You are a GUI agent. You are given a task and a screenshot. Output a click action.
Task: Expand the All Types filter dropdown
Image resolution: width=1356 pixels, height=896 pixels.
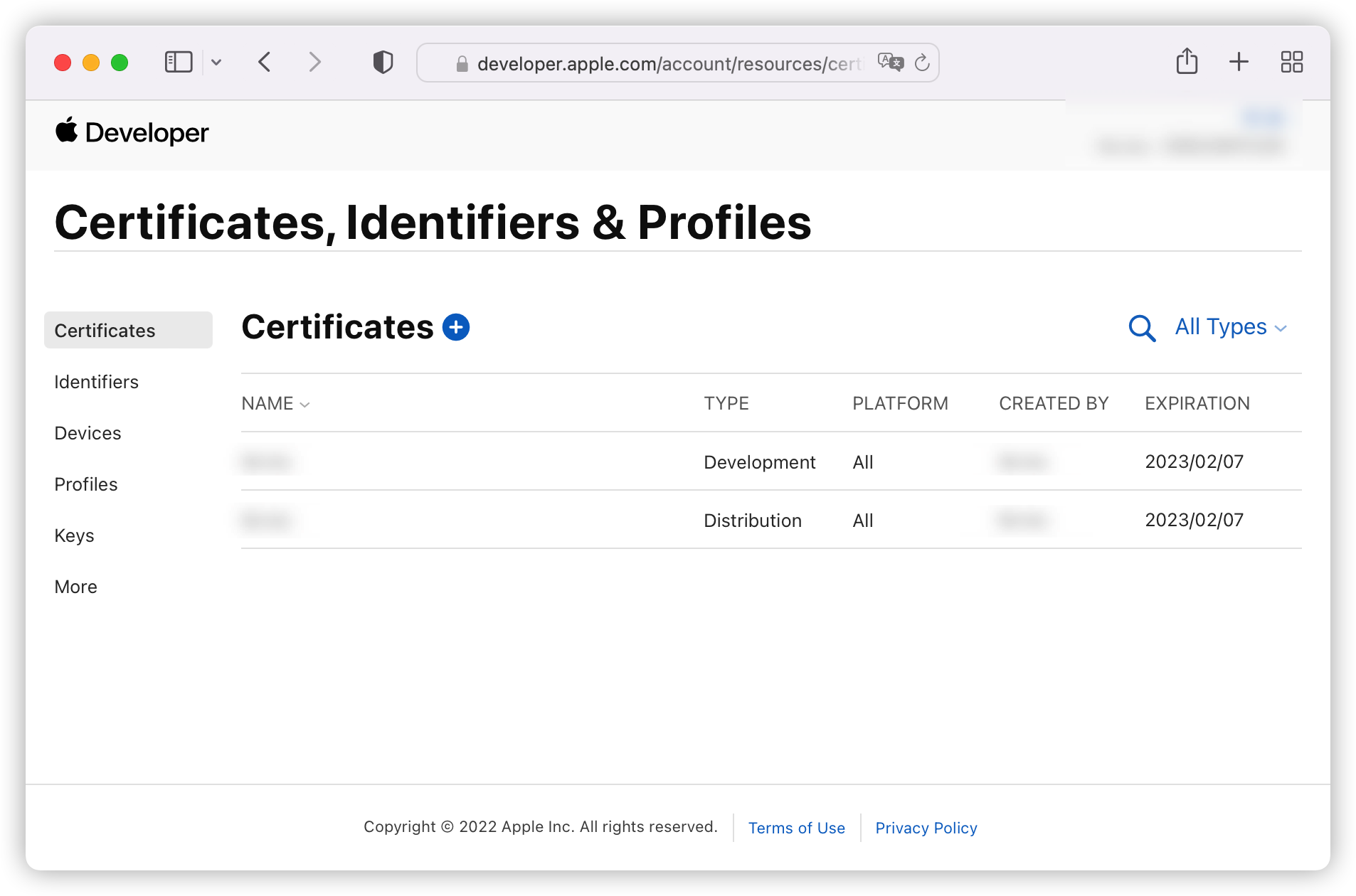click(x=1231, y=327)
